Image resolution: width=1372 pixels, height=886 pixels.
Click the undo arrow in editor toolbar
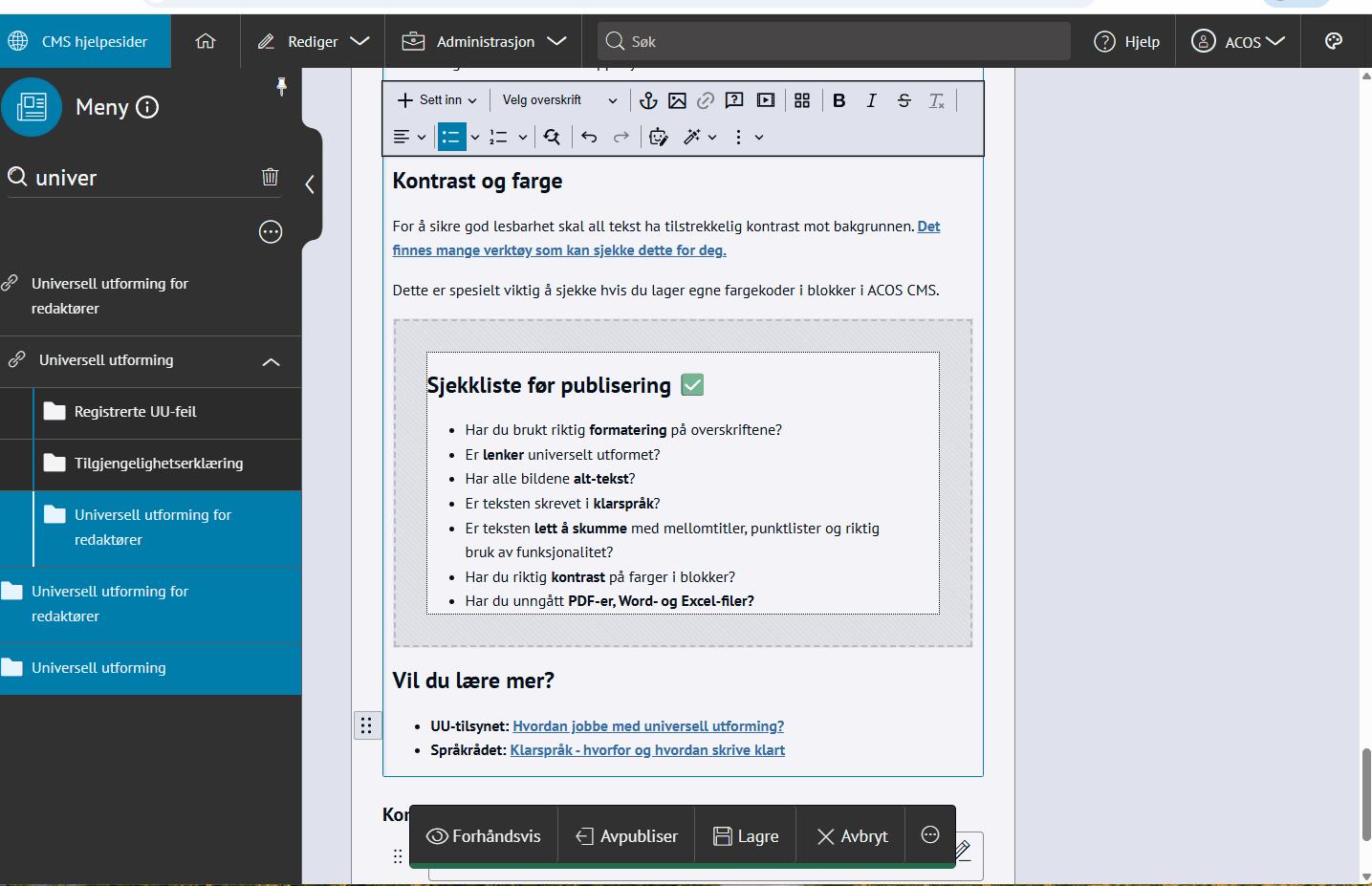point(589,138)
